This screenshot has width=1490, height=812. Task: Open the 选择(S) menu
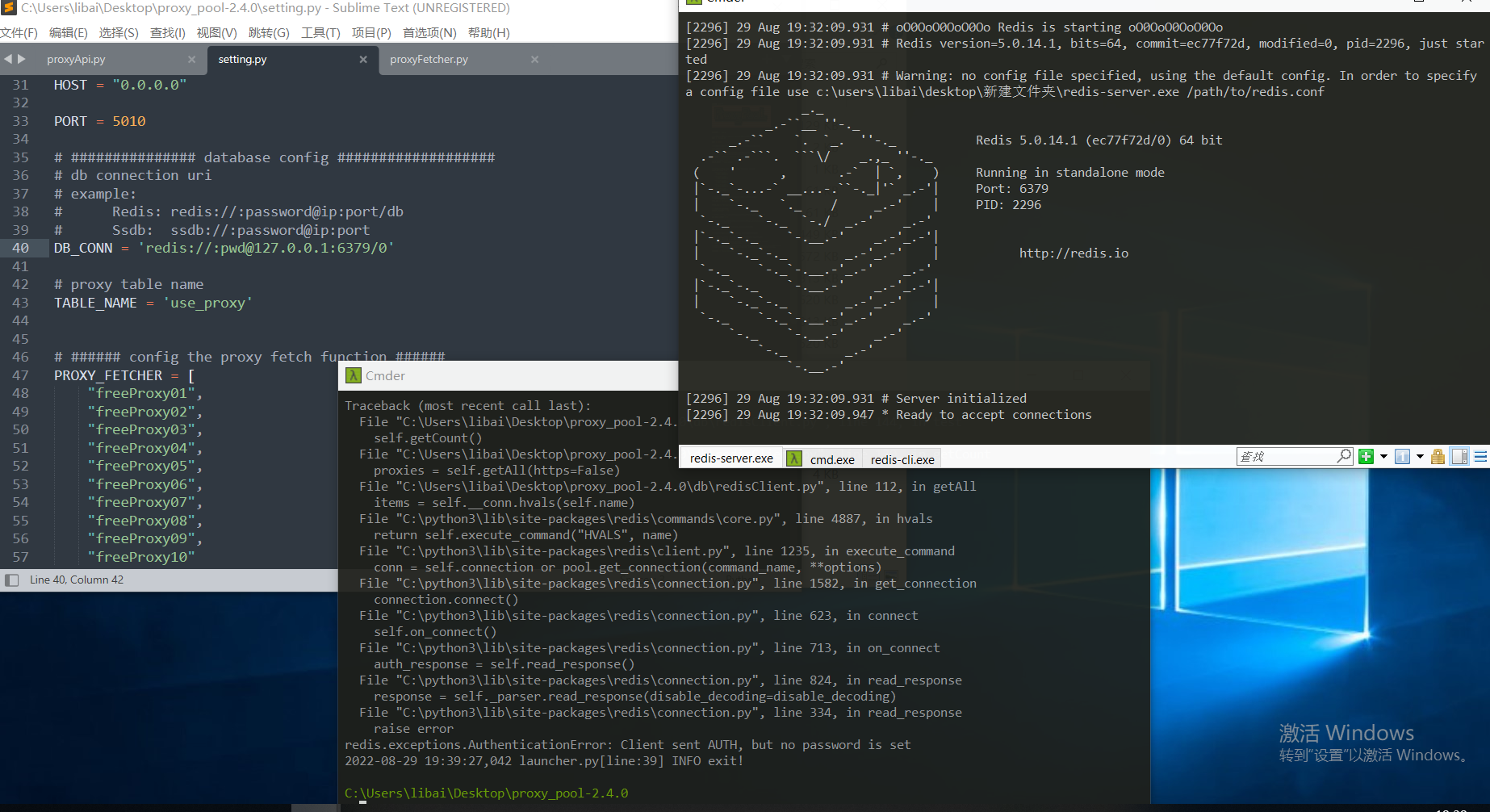[119, 33]
